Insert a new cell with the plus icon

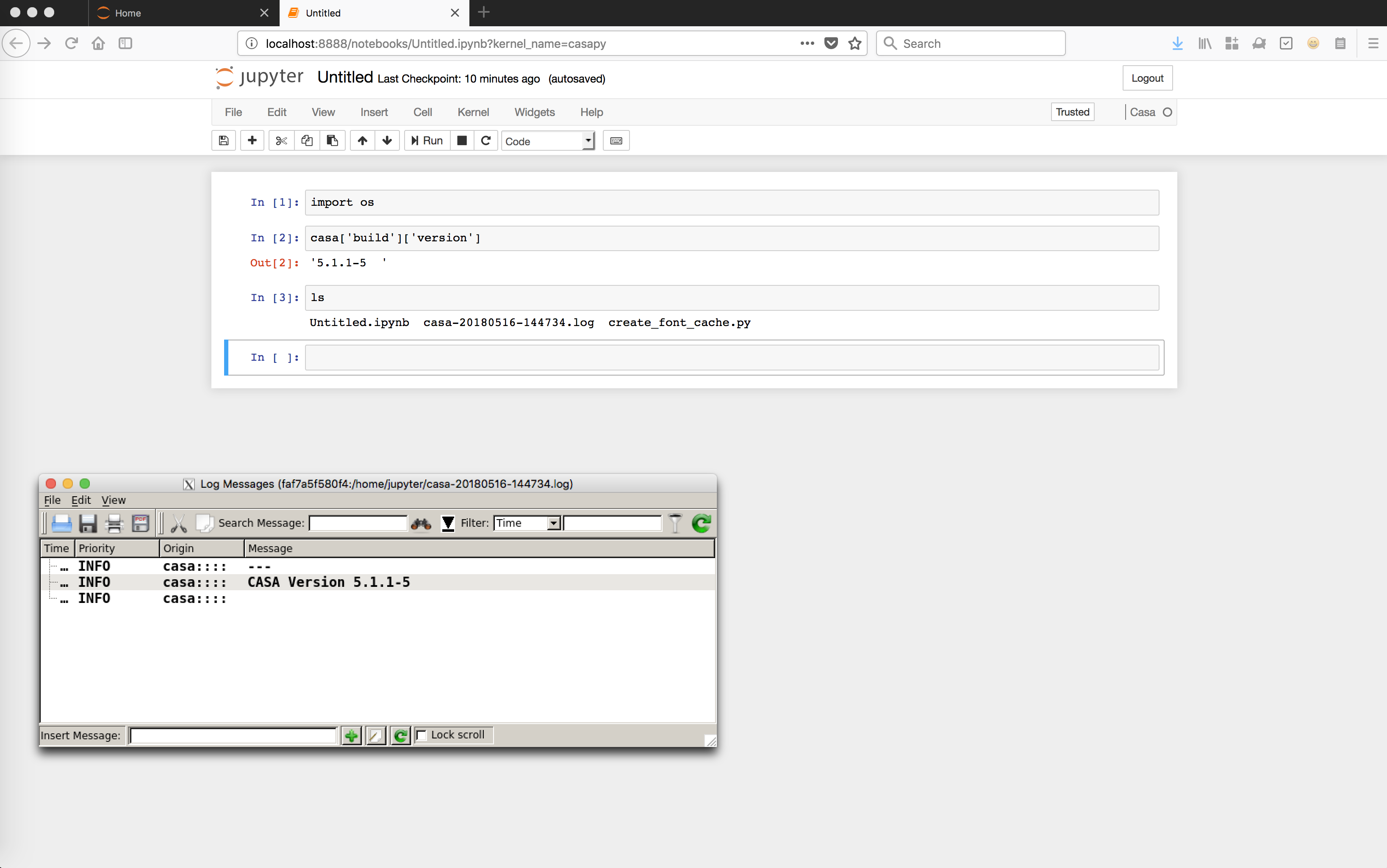[252, 140]
